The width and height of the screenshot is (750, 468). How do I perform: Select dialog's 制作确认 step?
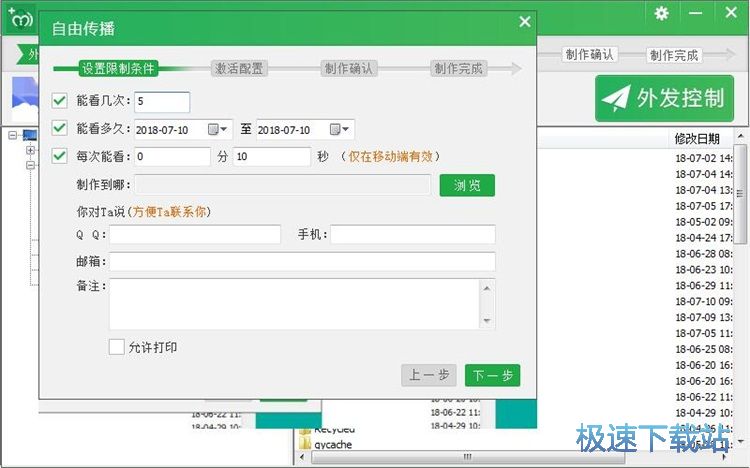pos(348,68)
